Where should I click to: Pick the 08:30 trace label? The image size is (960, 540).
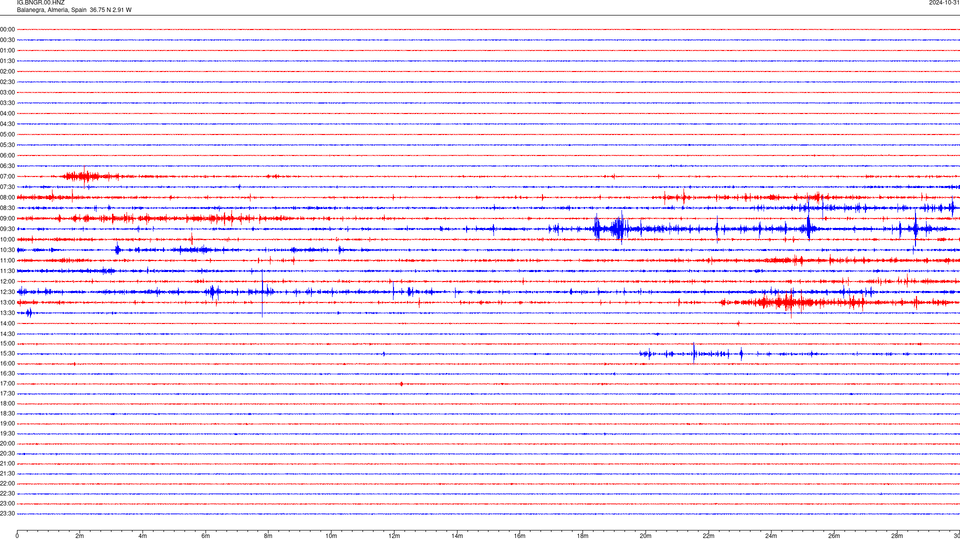tap(7, 208)
